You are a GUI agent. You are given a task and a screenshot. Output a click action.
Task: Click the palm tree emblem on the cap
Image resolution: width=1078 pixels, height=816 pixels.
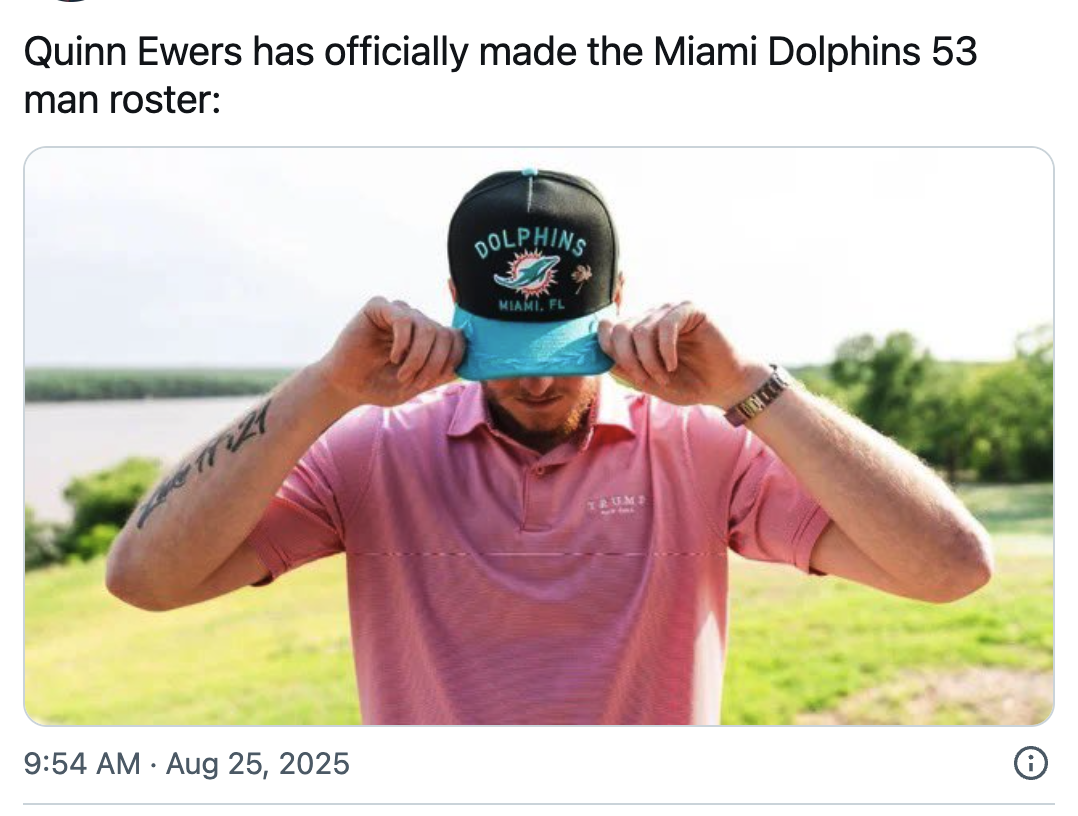click(x=581, y=276)
